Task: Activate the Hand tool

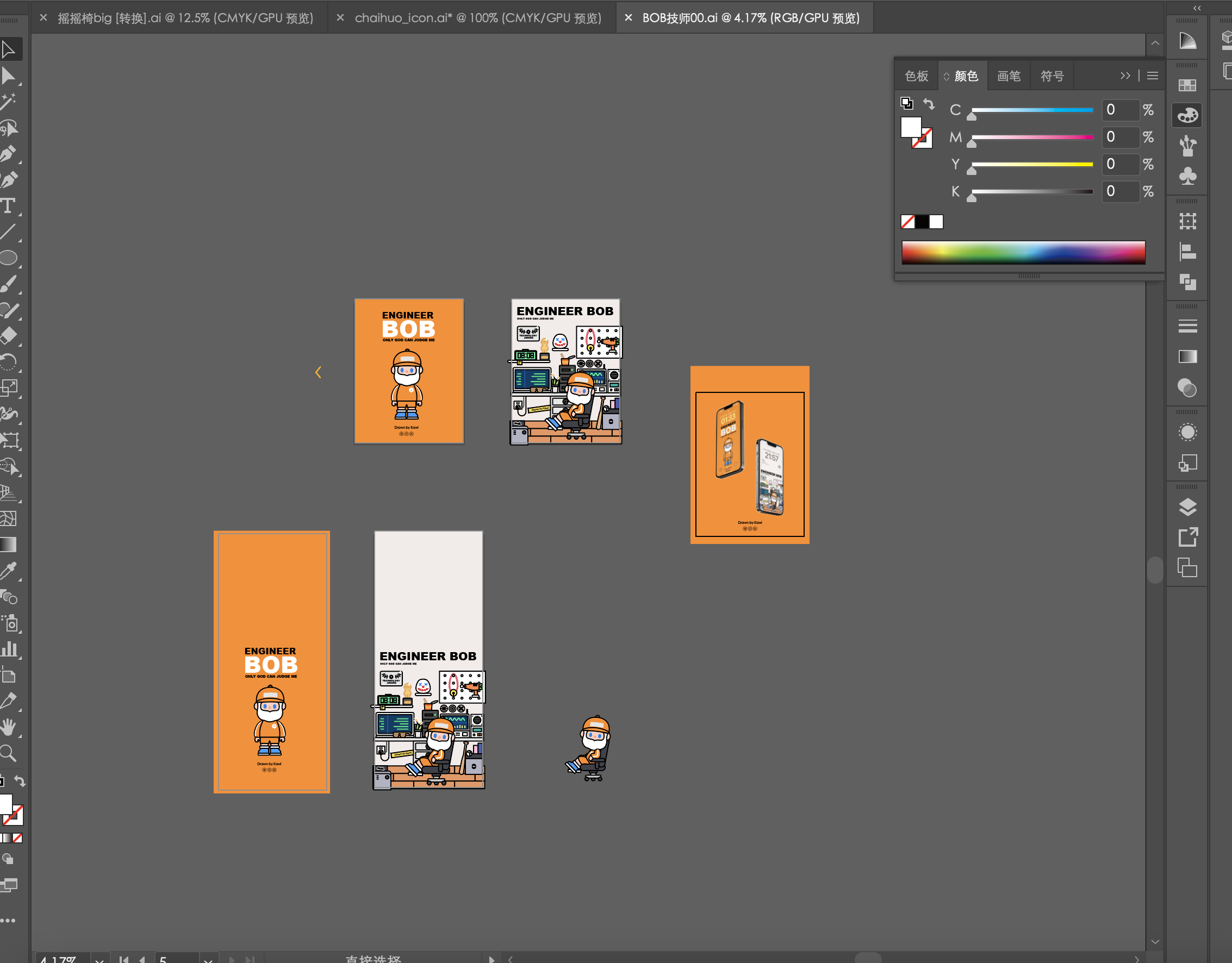Action: click(9, 727)
